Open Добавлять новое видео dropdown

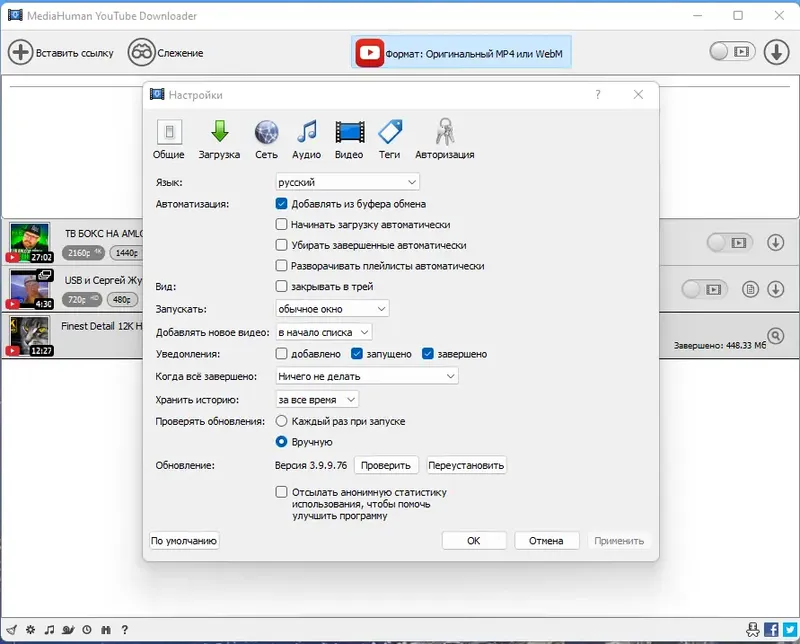tap(323, 332)
